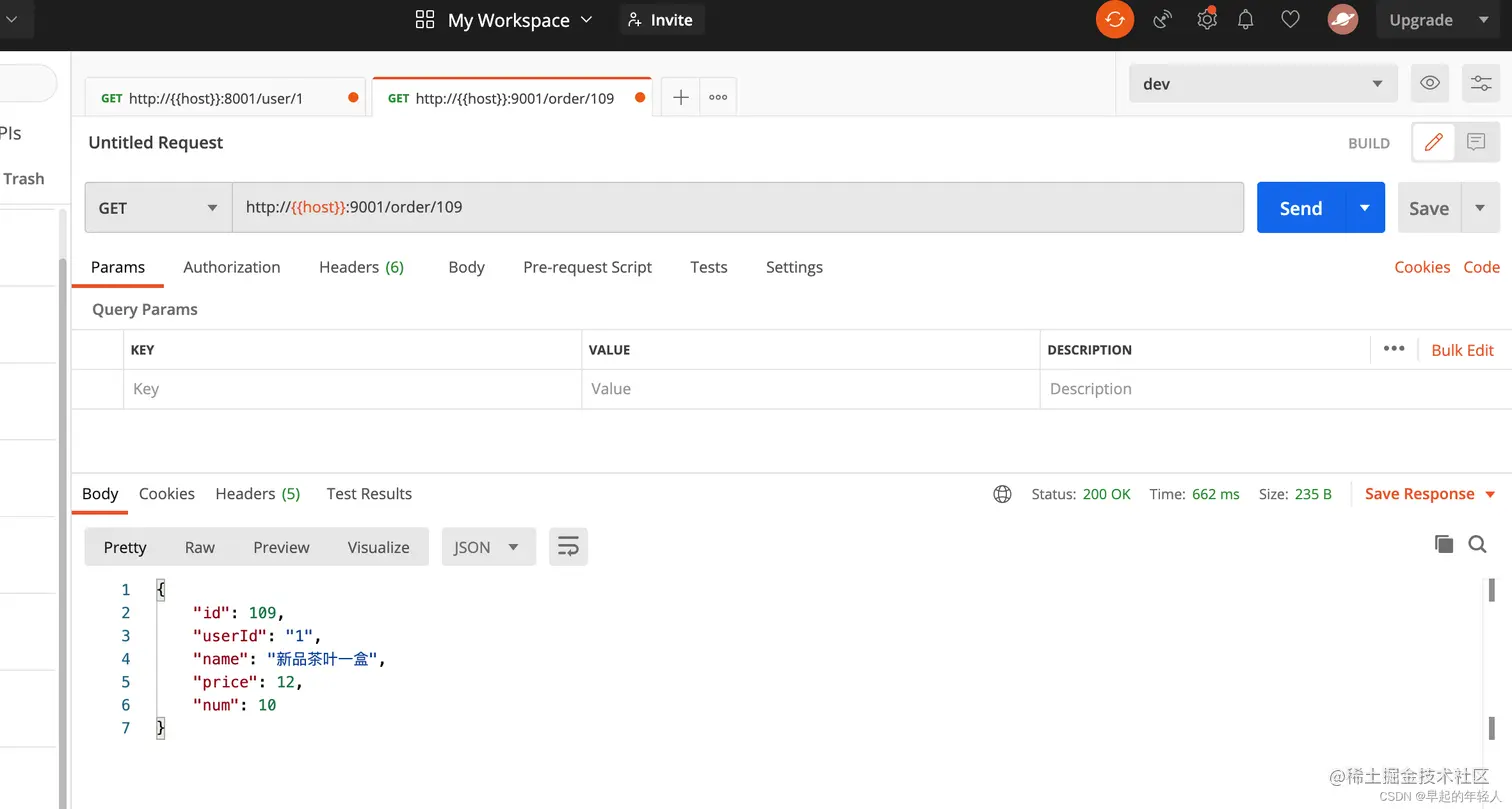The width and height of the screenshot is (1512, 809).
Task: Open the manage environments sliders icon
Action: pyautogui.click(x=1481, y=83)
